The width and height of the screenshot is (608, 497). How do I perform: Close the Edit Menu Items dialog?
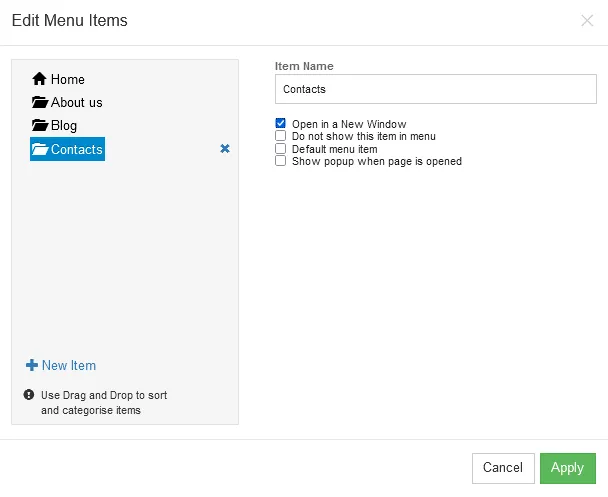tap(587, 20)
